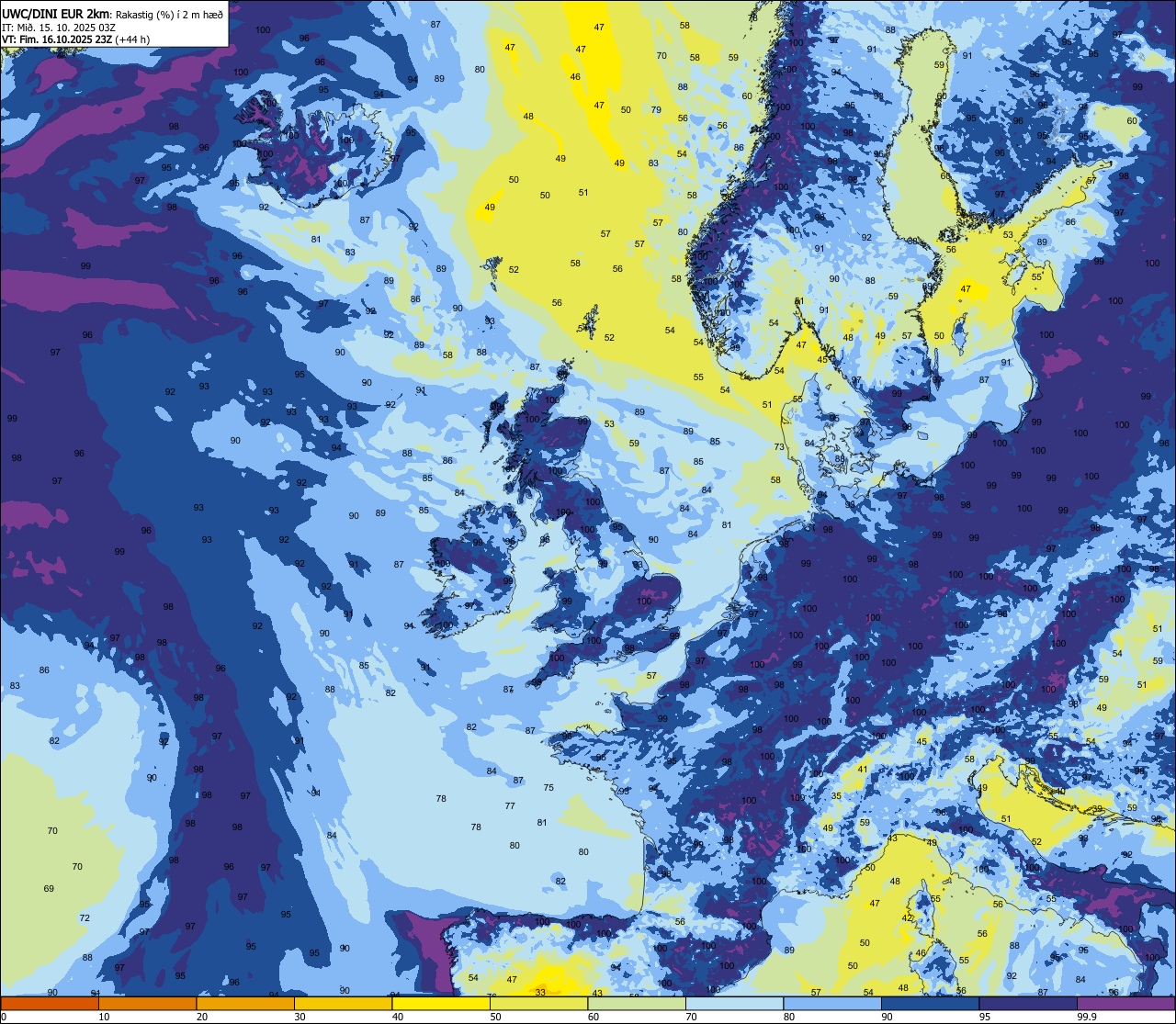This screenshot has width=1176, height=1024.
Task: Click the map value 69 in the Atlantic
Action: click(49, 889)
